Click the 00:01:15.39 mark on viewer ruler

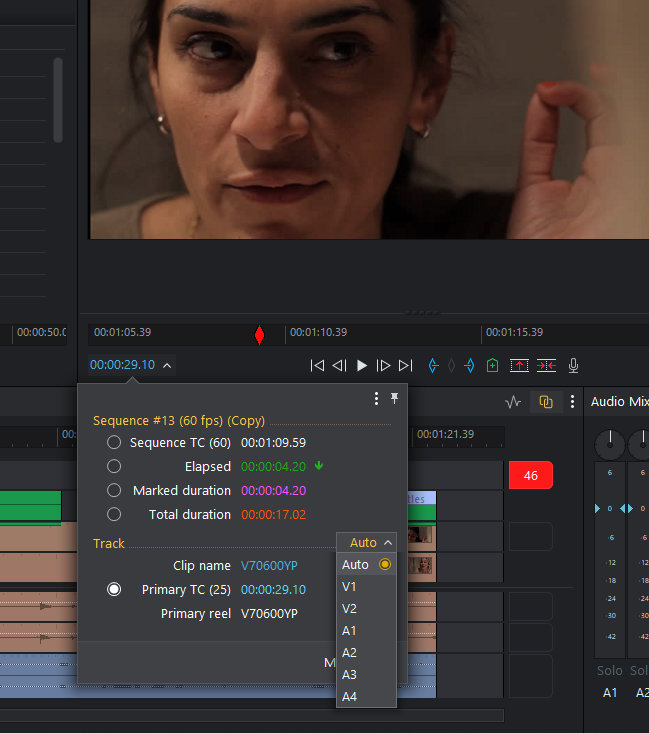pyautogui.click(x=514, y=332)
